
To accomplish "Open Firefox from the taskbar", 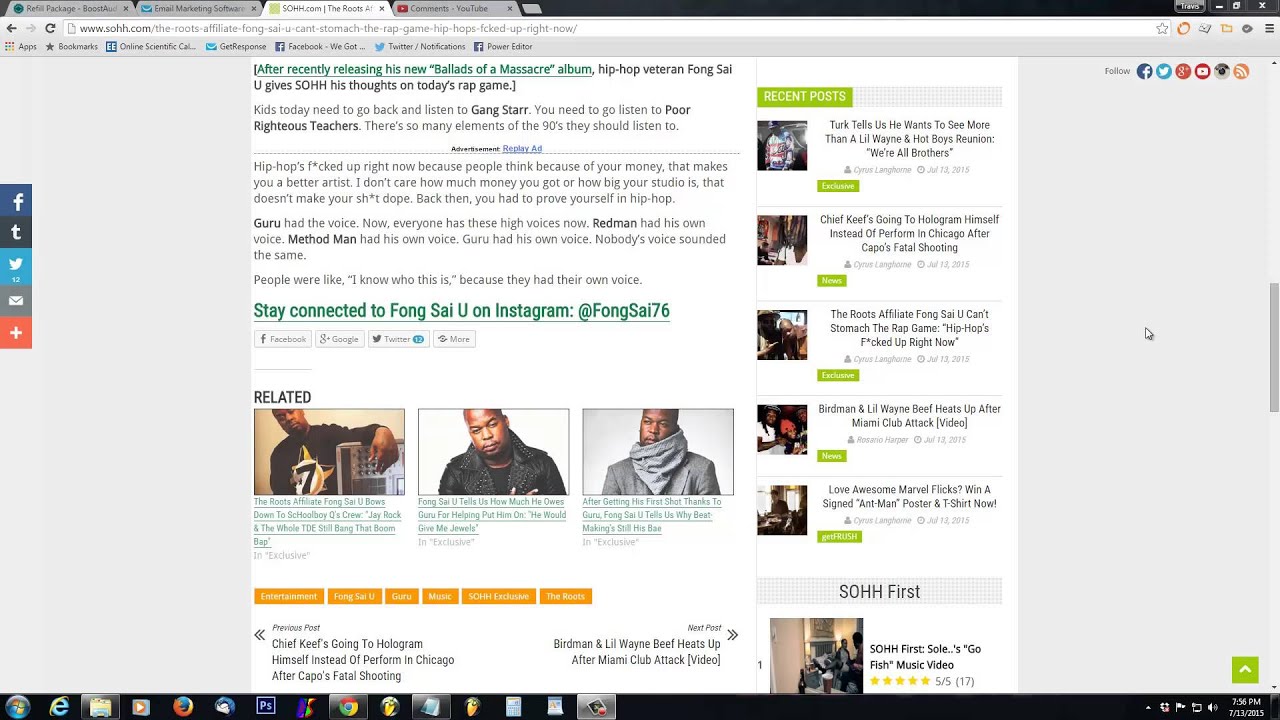I will pos(182,707).
